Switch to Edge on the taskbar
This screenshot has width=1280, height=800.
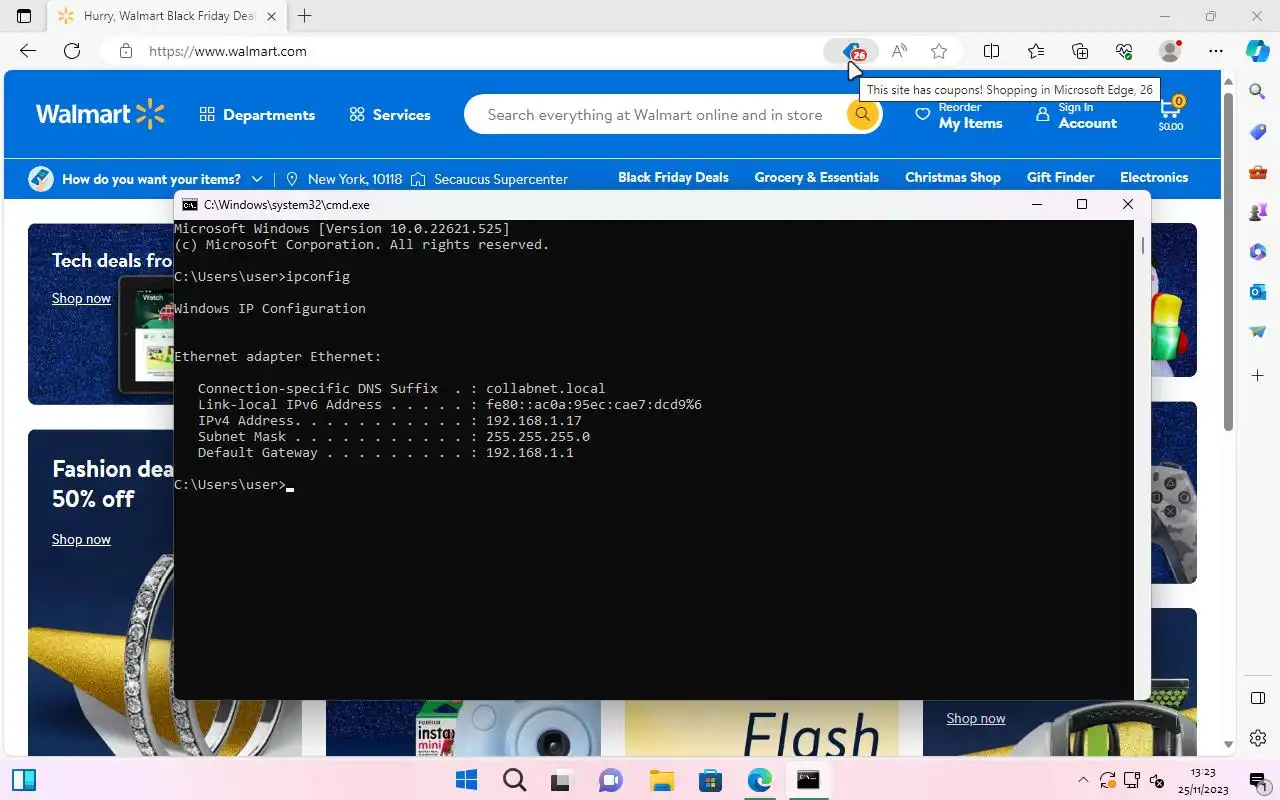[x=759, y=780]
